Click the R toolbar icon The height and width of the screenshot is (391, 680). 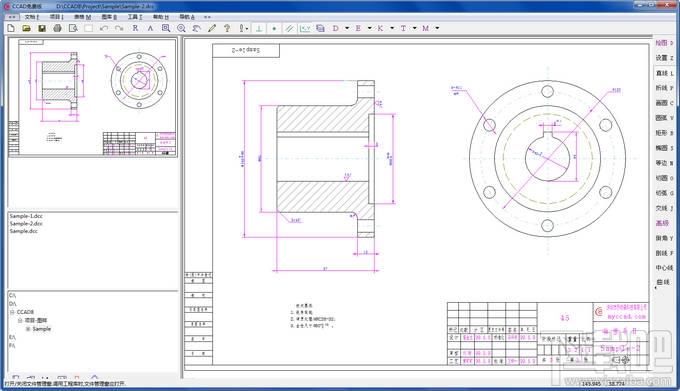tap(135, 28)
